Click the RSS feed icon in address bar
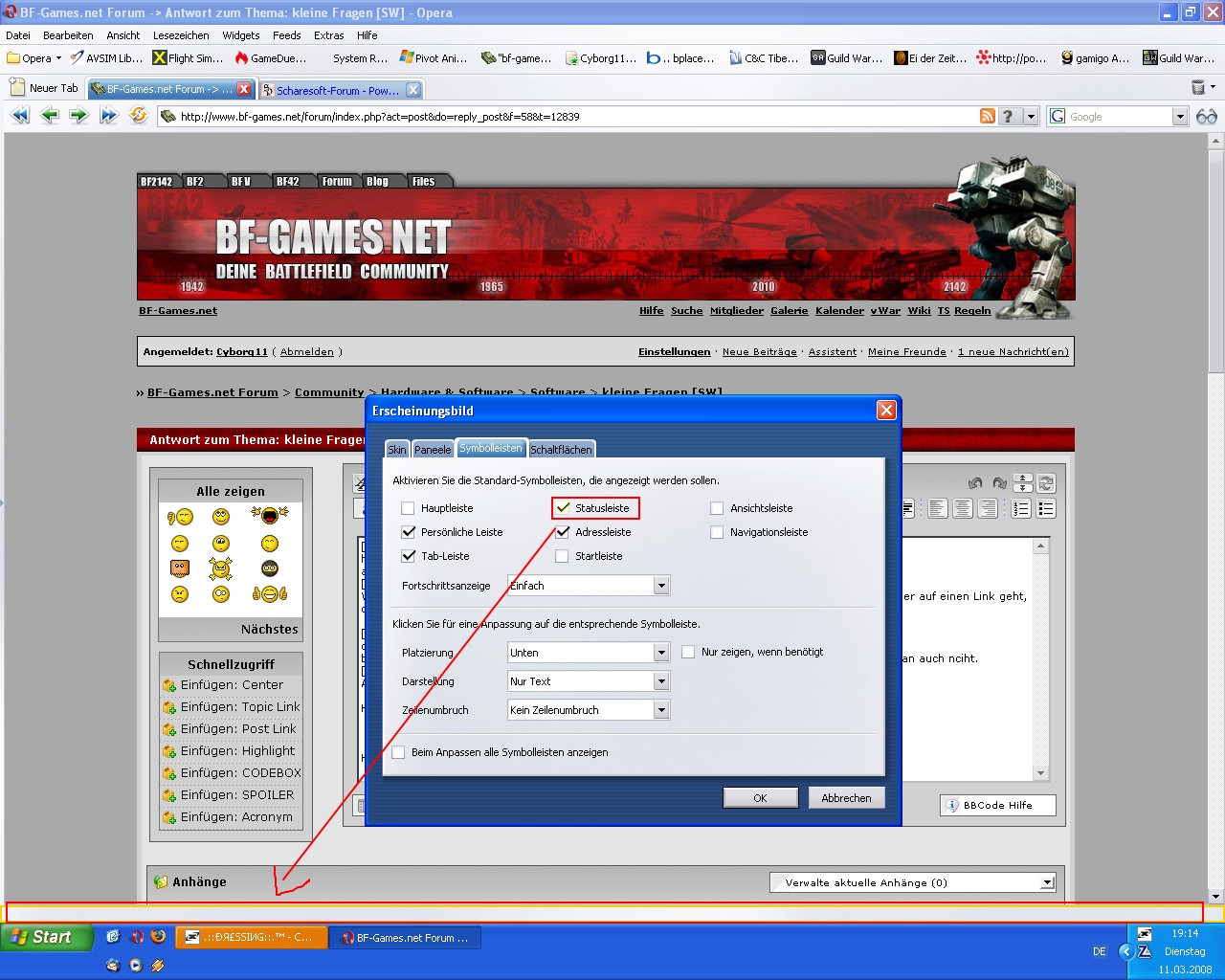The width and height of the screenshot is (1225, 980). pos(988,116)
